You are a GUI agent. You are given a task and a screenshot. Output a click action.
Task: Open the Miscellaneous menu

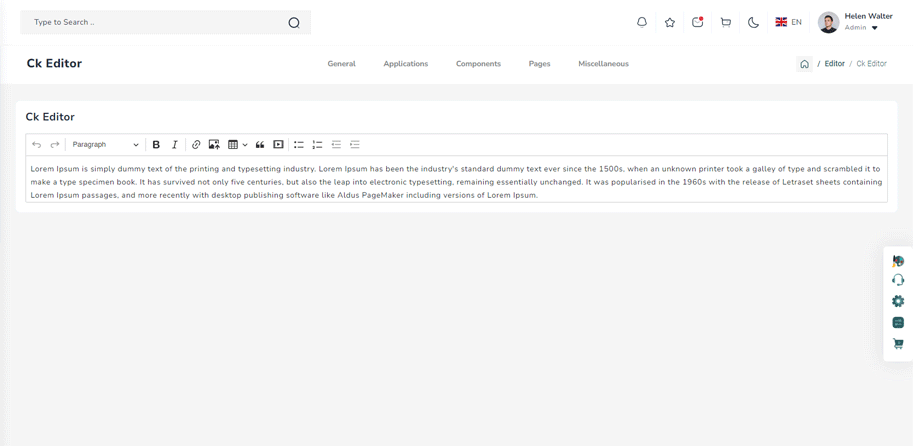(x=604, y=64)
